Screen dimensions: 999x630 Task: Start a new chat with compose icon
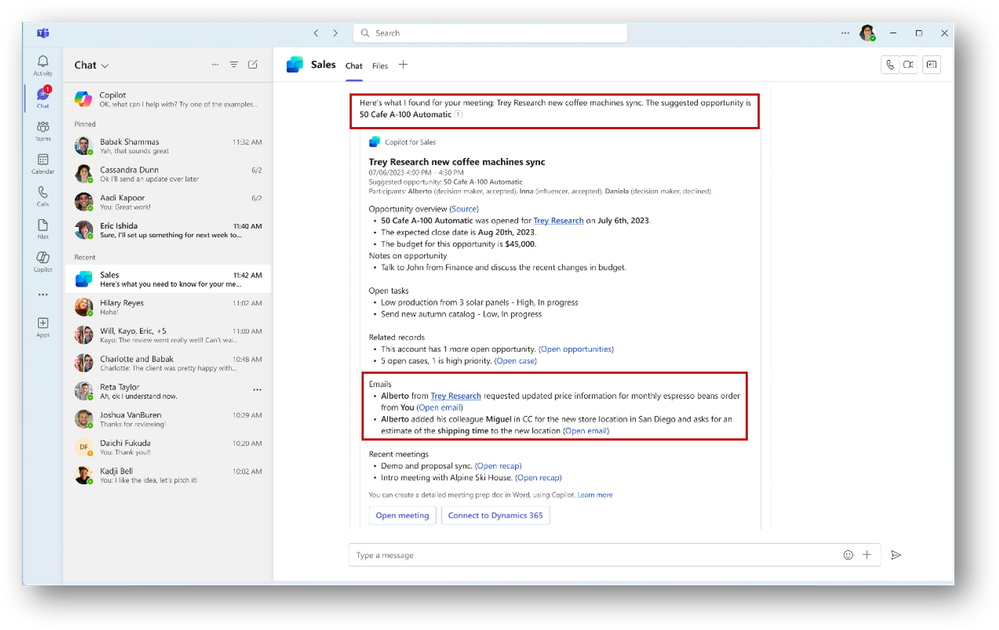[253, 64]
